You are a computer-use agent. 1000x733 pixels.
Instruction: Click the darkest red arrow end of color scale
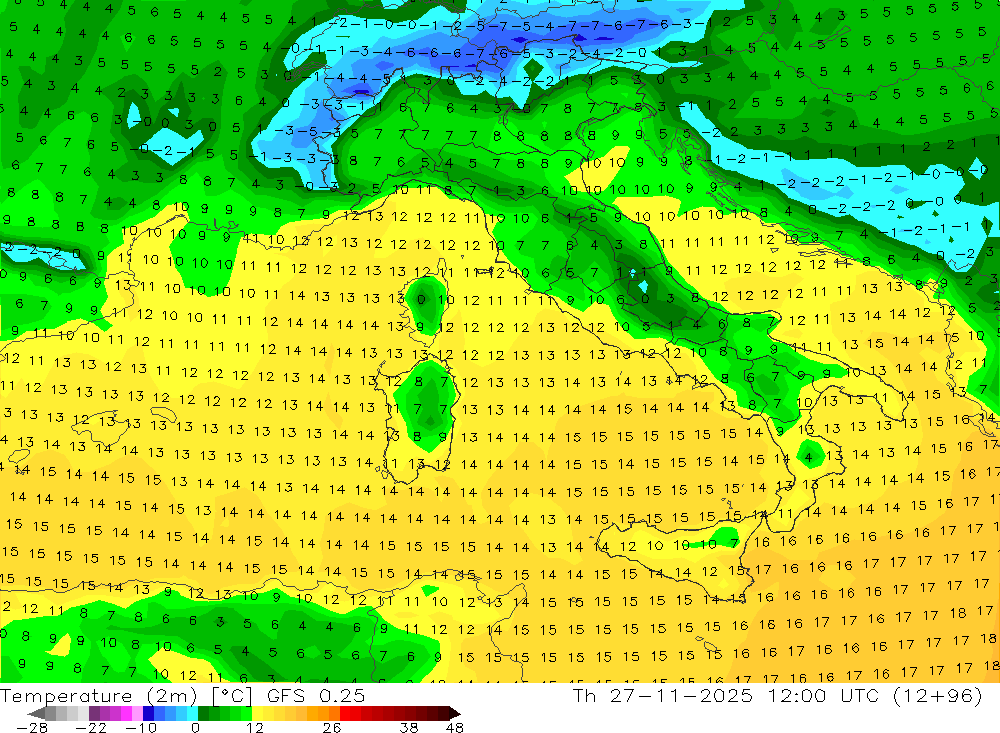(453, 713)
